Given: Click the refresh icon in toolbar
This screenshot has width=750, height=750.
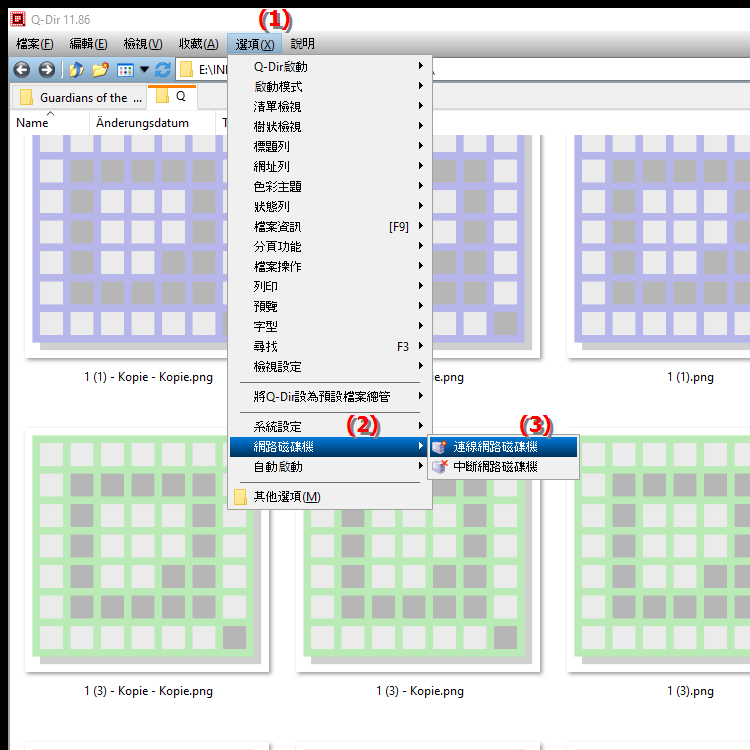Looking at the screenshot, I should [x=163, y=70].
